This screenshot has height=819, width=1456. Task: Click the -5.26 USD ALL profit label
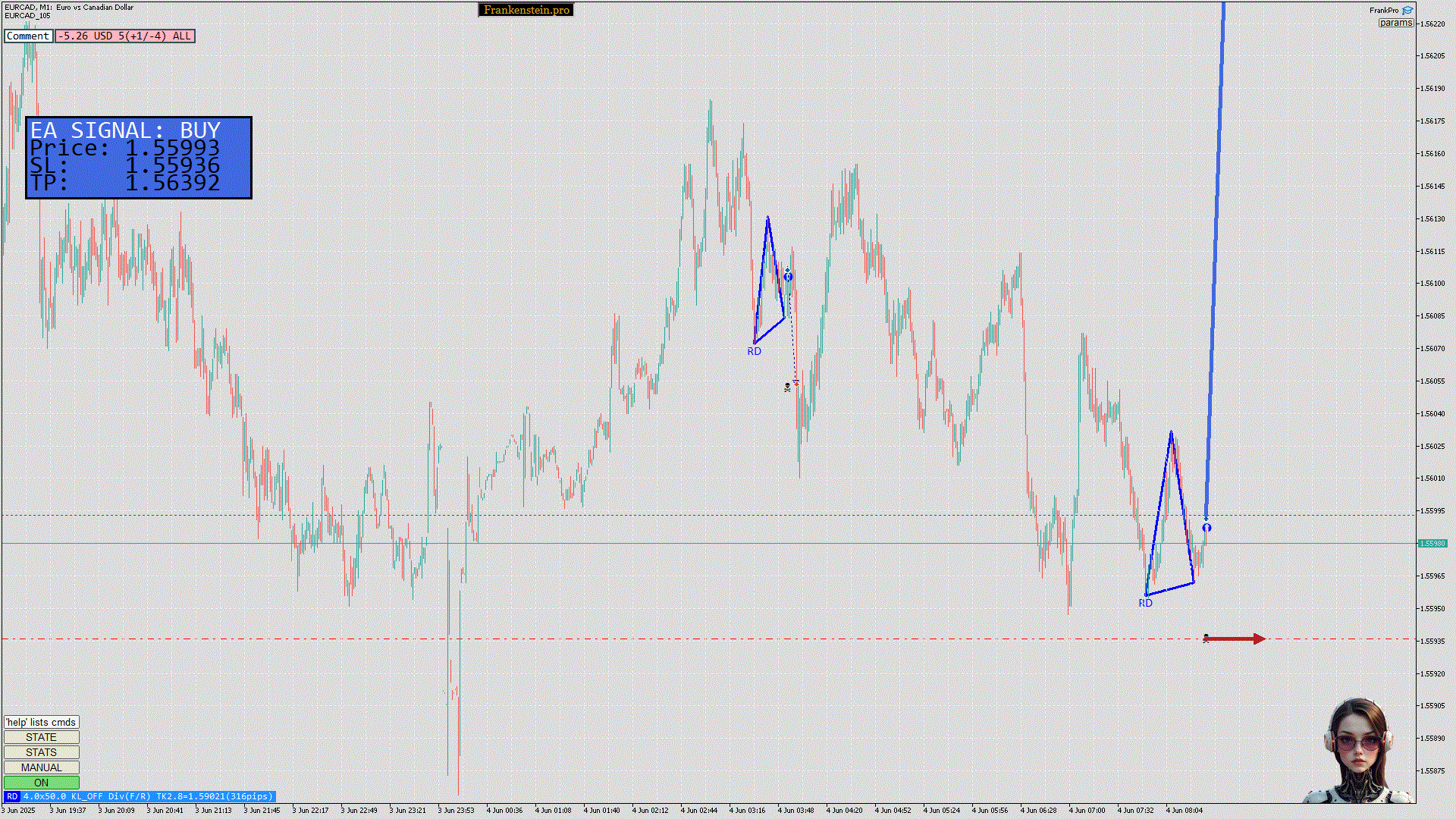point(125,36)
